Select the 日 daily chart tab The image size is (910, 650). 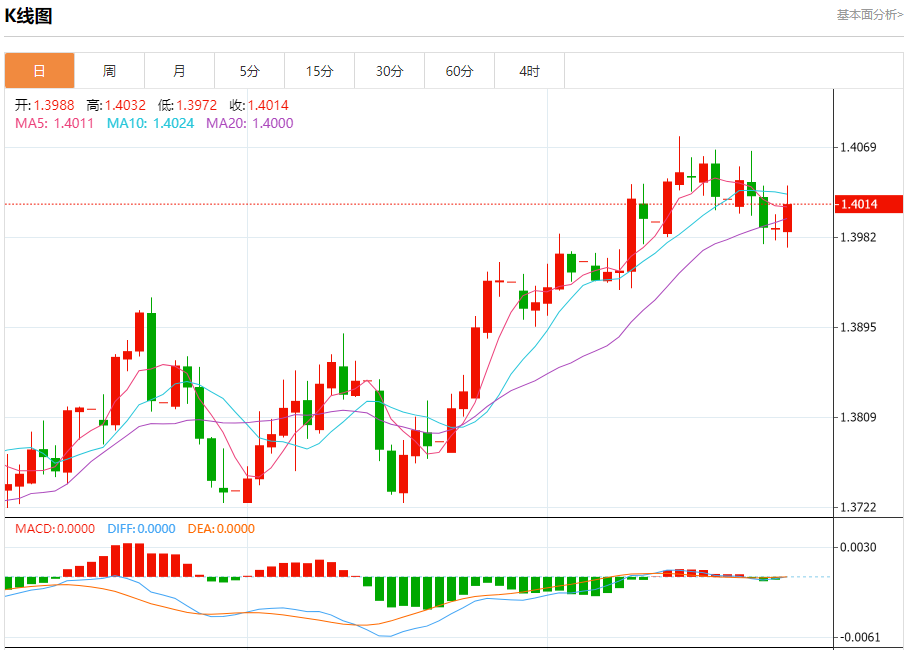point(39,71)
